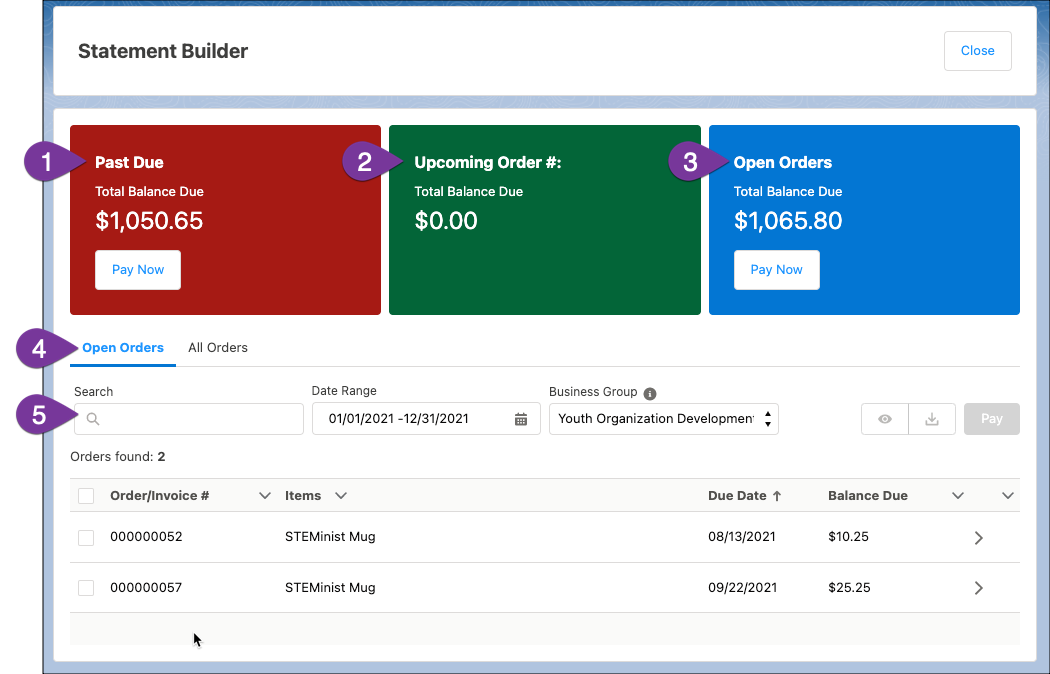1050x674 pixels.
Task: Click inside the Search input field
Action: [x=190, y=418]
